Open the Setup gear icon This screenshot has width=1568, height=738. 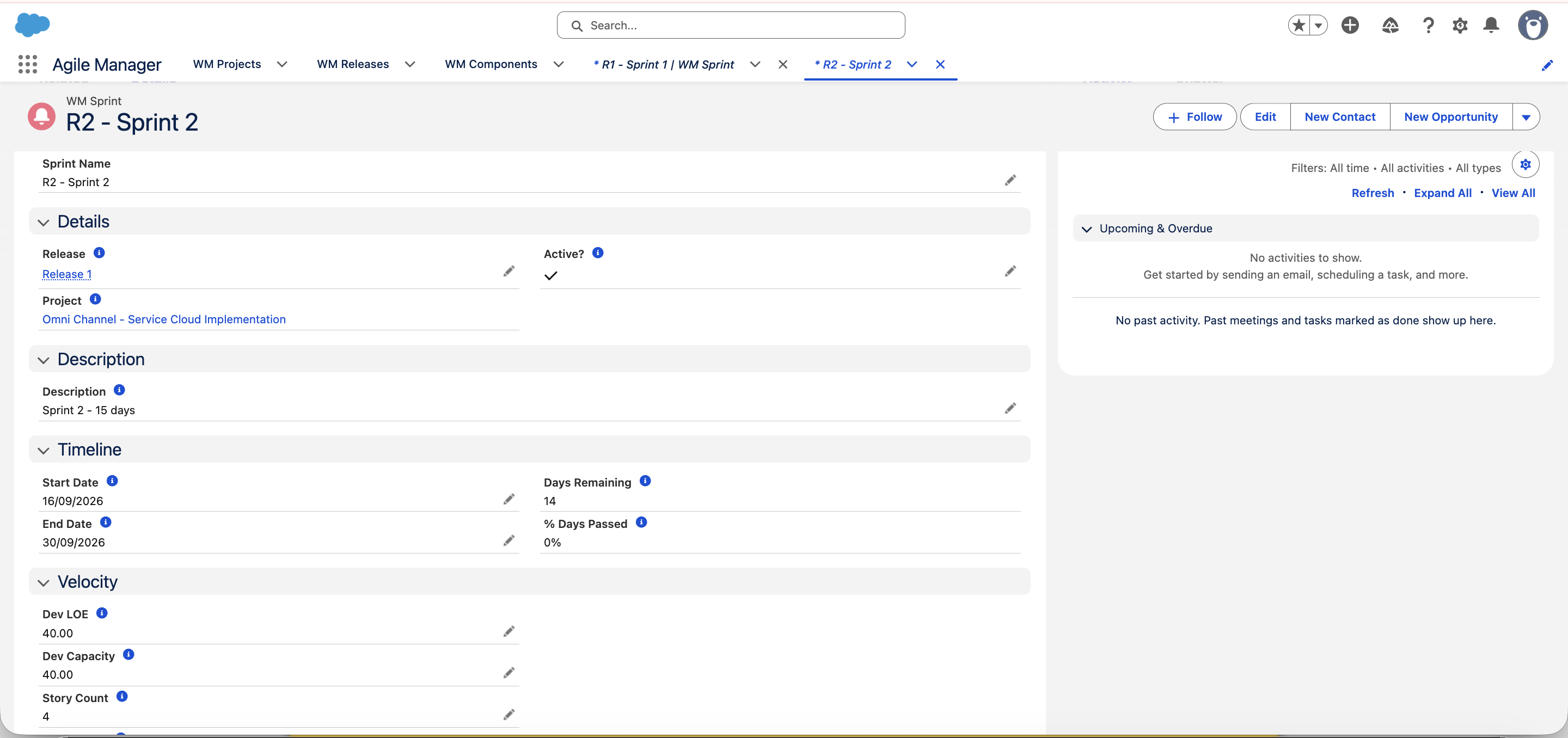(x=1460, y=25)
